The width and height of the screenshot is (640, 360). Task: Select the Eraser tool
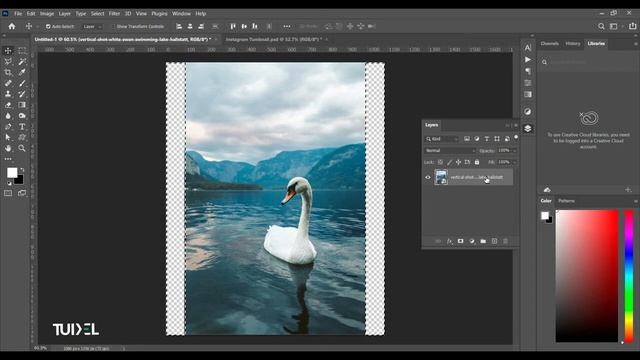point(8,105)
